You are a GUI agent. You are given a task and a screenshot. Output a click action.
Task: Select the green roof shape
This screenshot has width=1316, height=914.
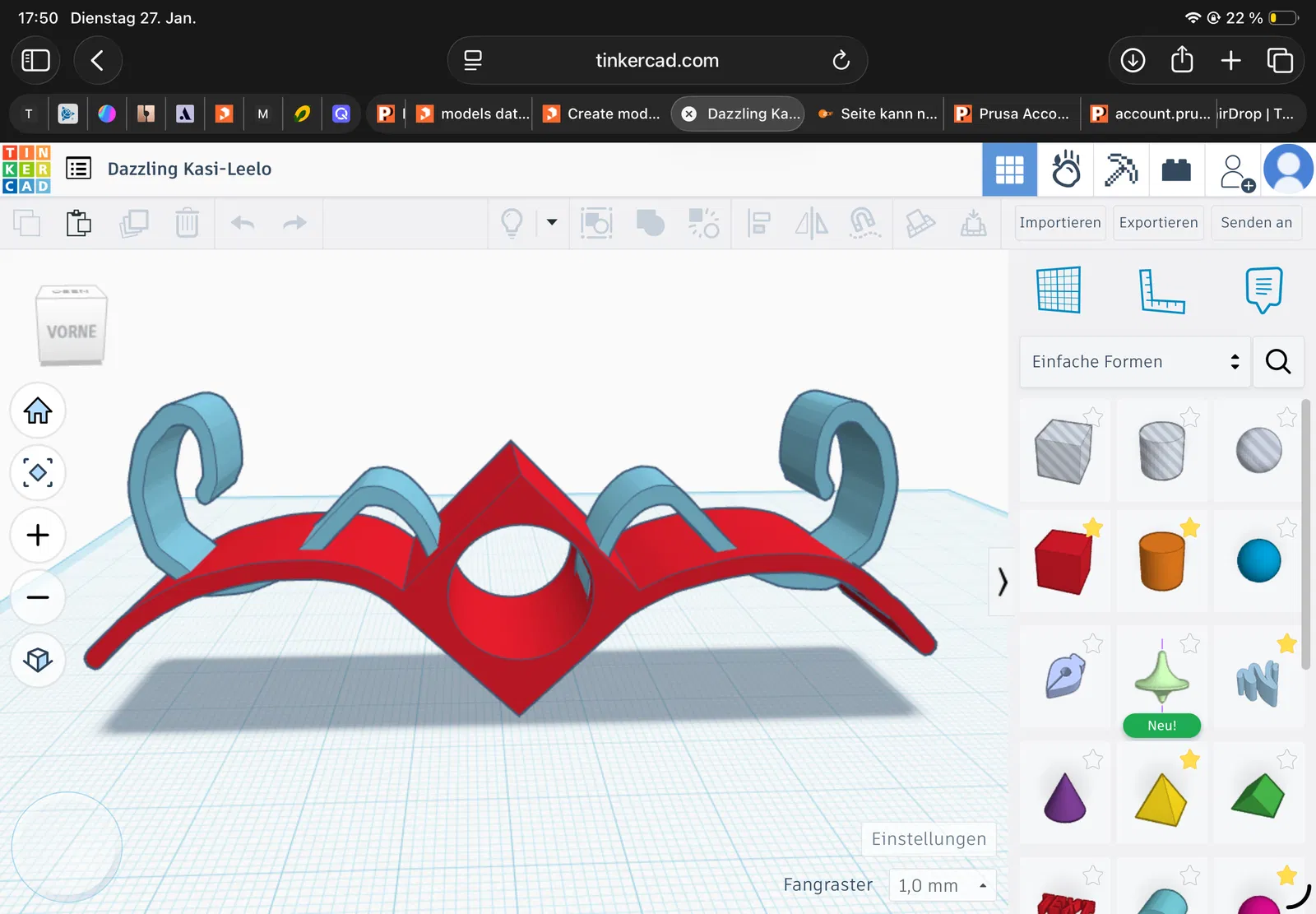1258,796
